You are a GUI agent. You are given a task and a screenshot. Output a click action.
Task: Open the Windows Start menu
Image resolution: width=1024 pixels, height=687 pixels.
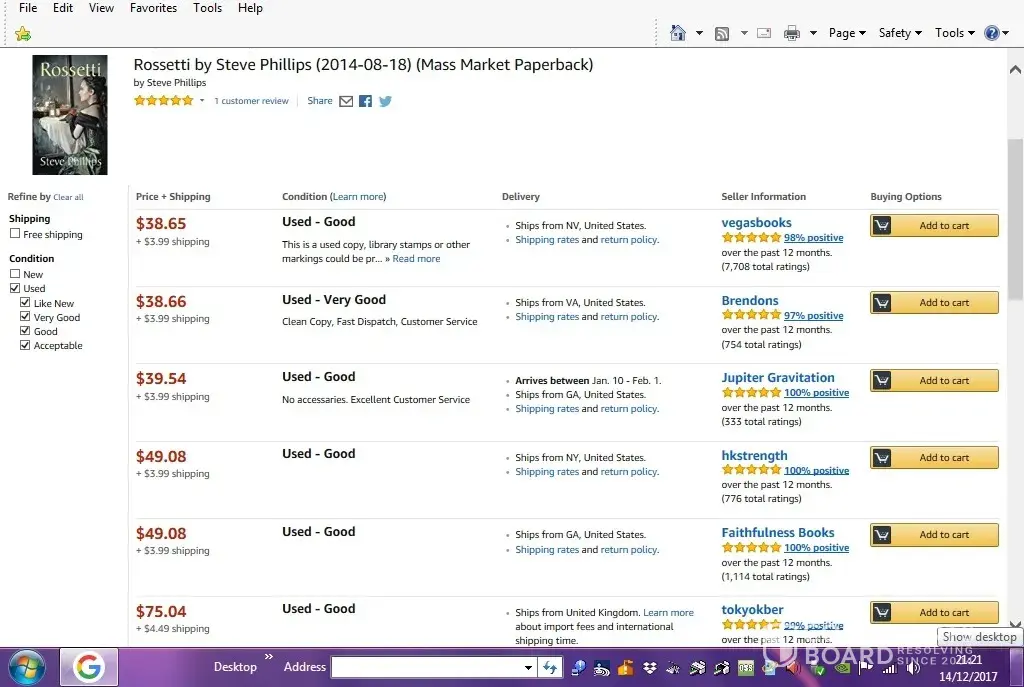coord(27,667)
